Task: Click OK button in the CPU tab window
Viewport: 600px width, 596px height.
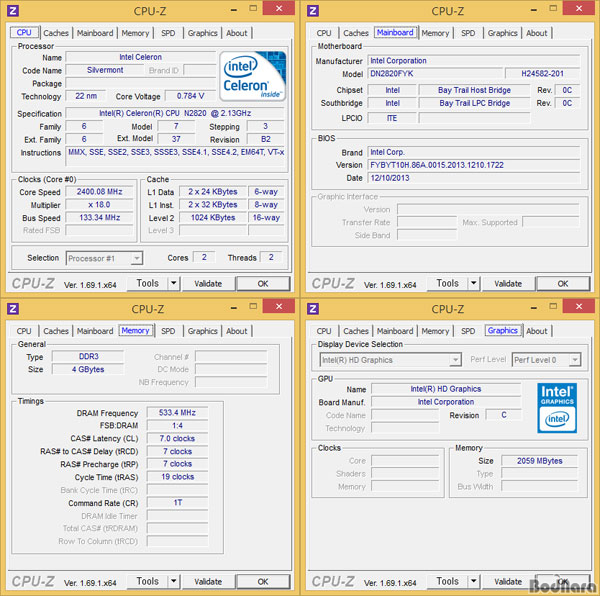Action: pos(263,283)
